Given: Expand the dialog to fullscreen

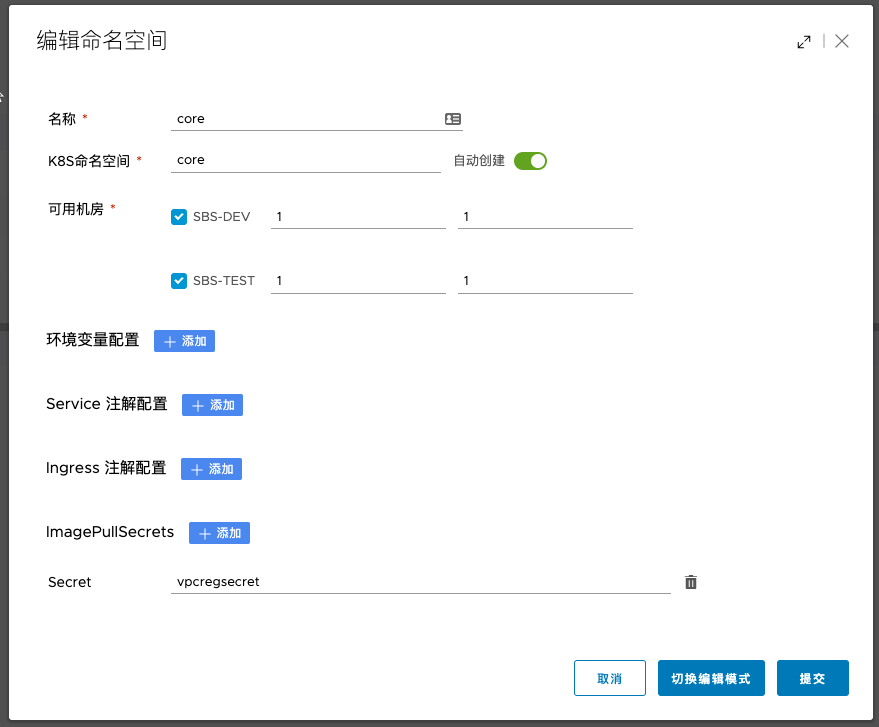Looking at the screenshot, I should (803, 42).
